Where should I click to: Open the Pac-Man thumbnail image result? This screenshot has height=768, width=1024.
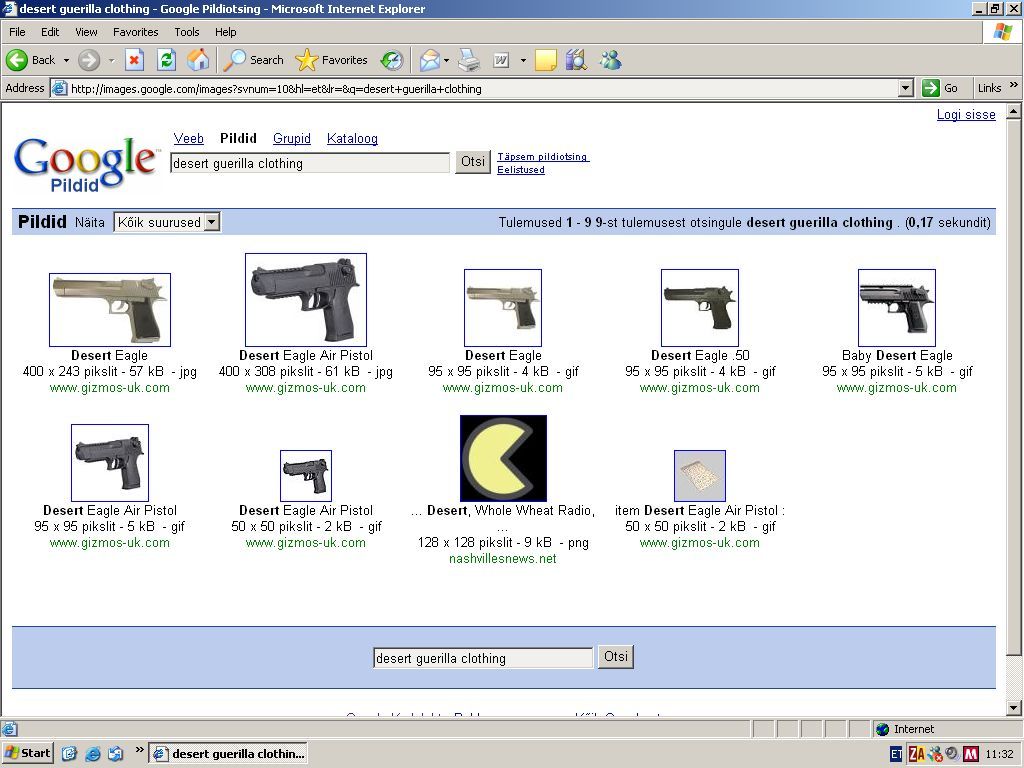point(503,458)
